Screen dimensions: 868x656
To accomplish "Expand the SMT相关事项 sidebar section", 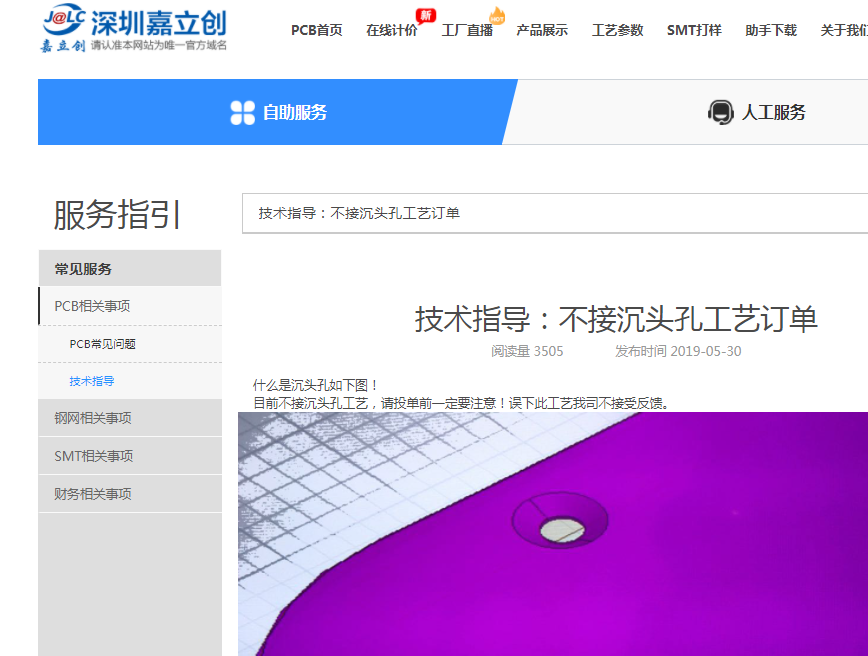I will tap(93, 456).
